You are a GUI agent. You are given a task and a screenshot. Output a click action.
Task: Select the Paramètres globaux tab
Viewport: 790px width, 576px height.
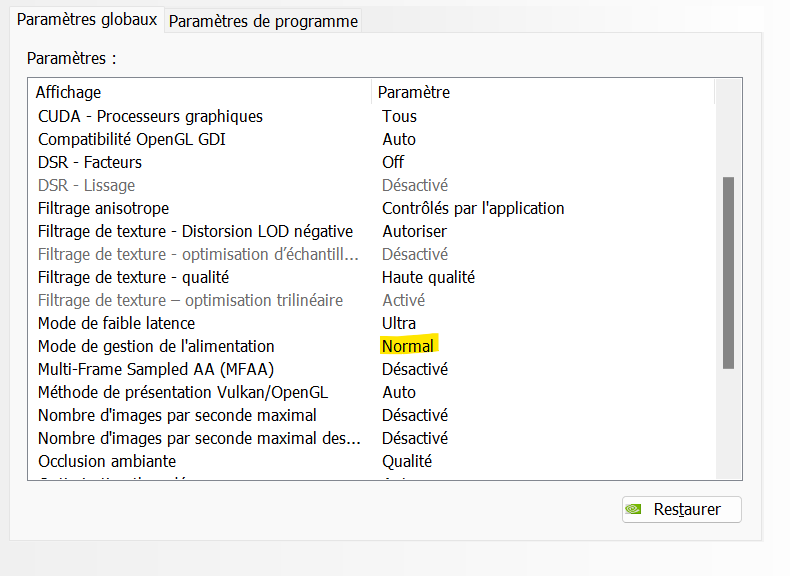point(88,20)
